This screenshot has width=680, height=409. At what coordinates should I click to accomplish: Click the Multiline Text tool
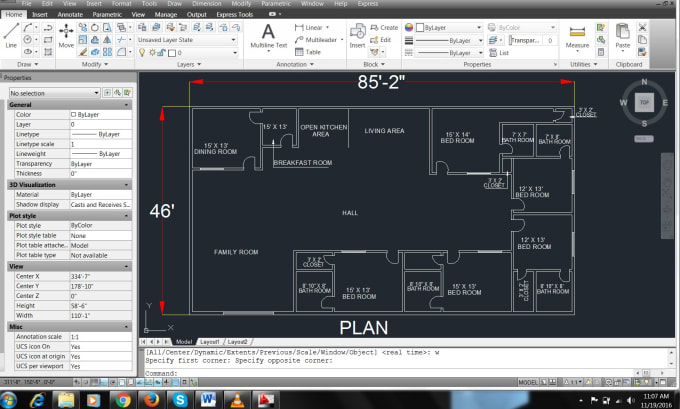click(268, 36)
